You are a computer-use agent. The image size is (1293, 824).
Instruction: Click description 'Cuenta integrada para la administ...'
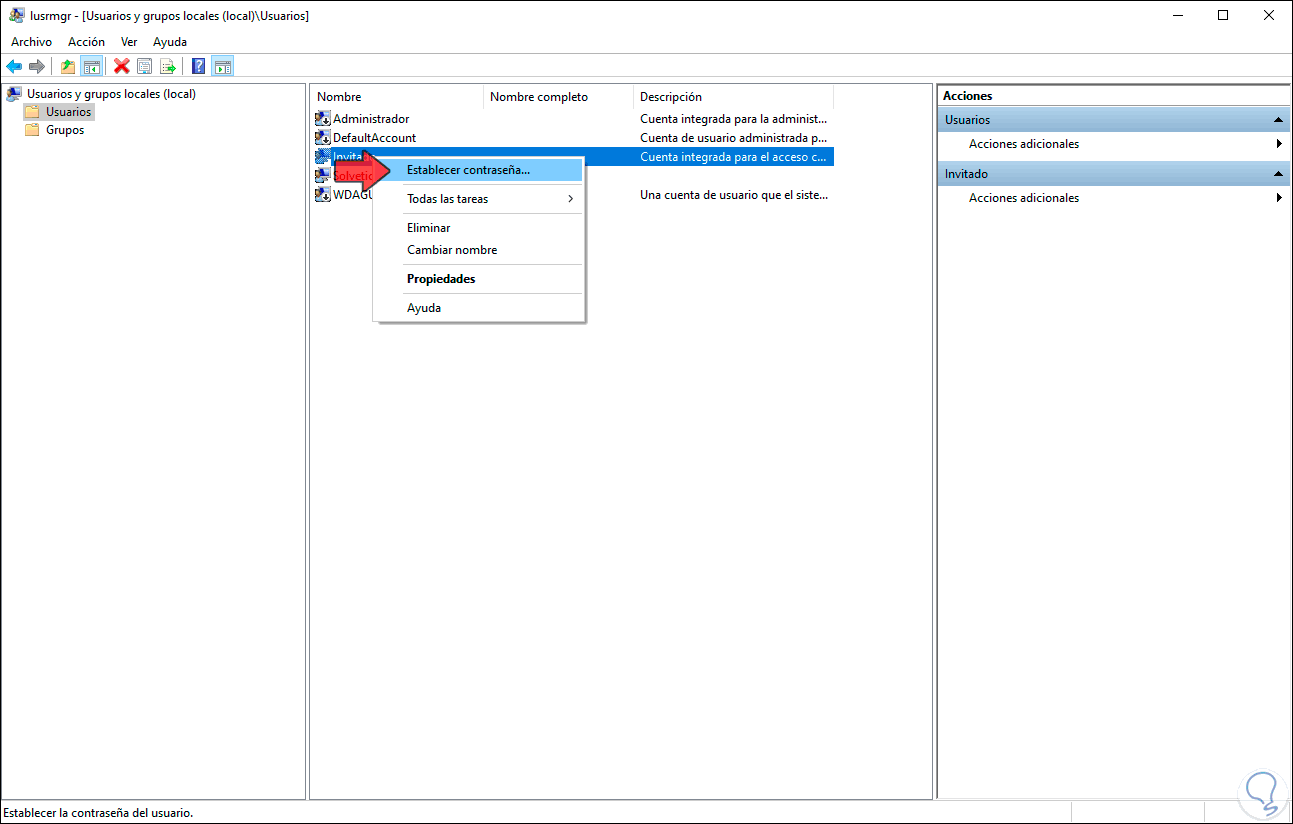(x=734, y=119)
